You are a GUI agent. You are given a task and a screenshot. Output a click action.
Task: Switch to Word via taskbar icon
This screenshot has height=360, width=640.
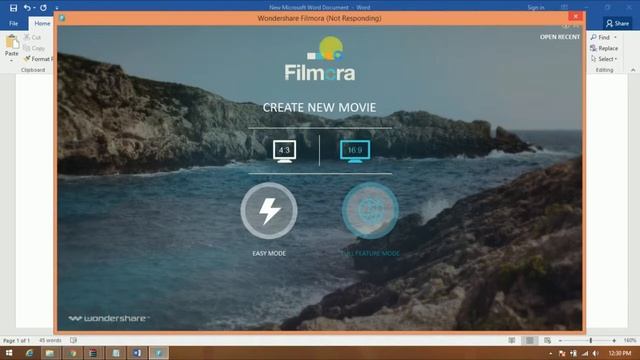(137, 353)
